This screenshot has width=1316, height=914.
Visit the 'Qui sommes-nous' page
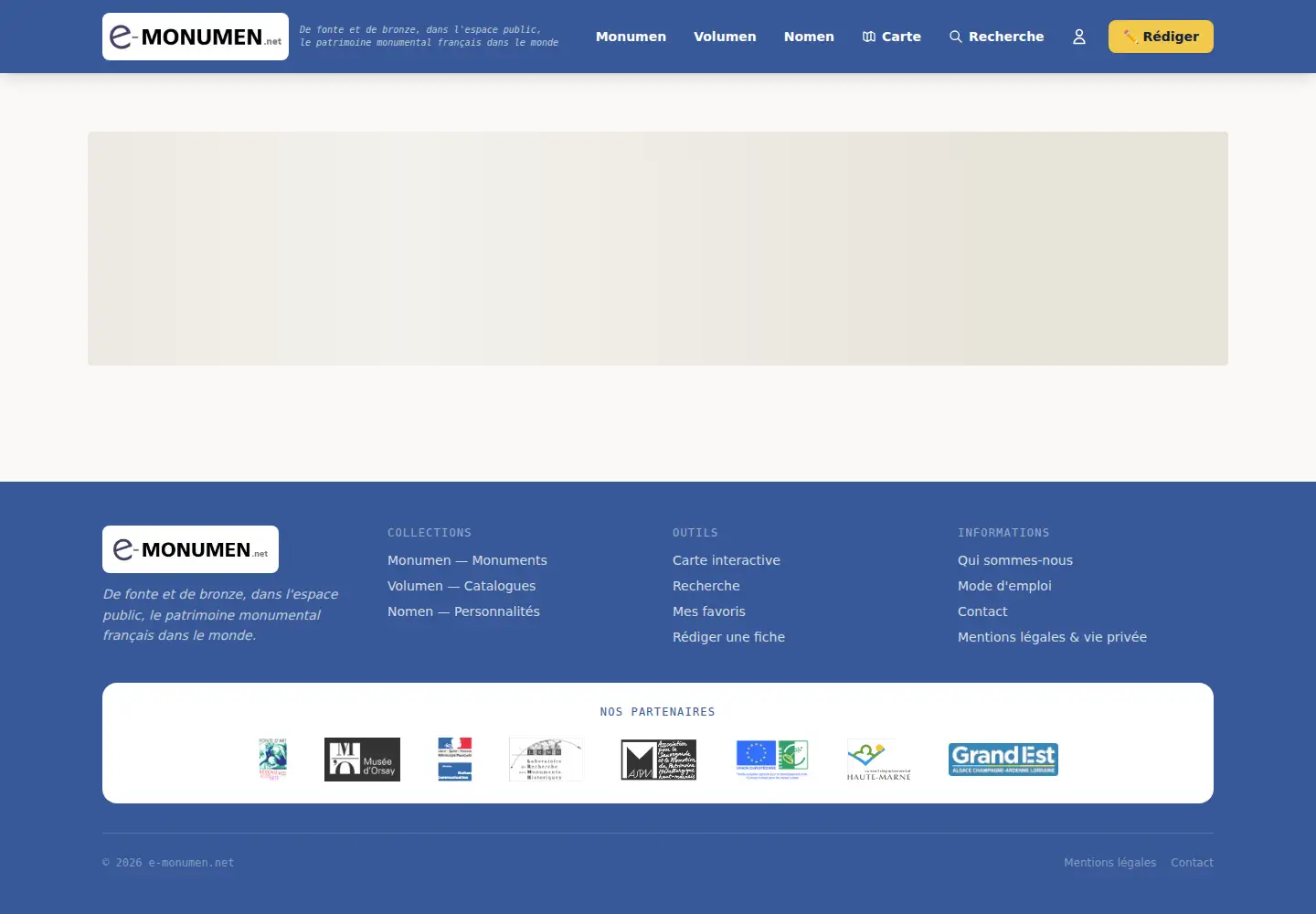click(x=1015, y=560)
